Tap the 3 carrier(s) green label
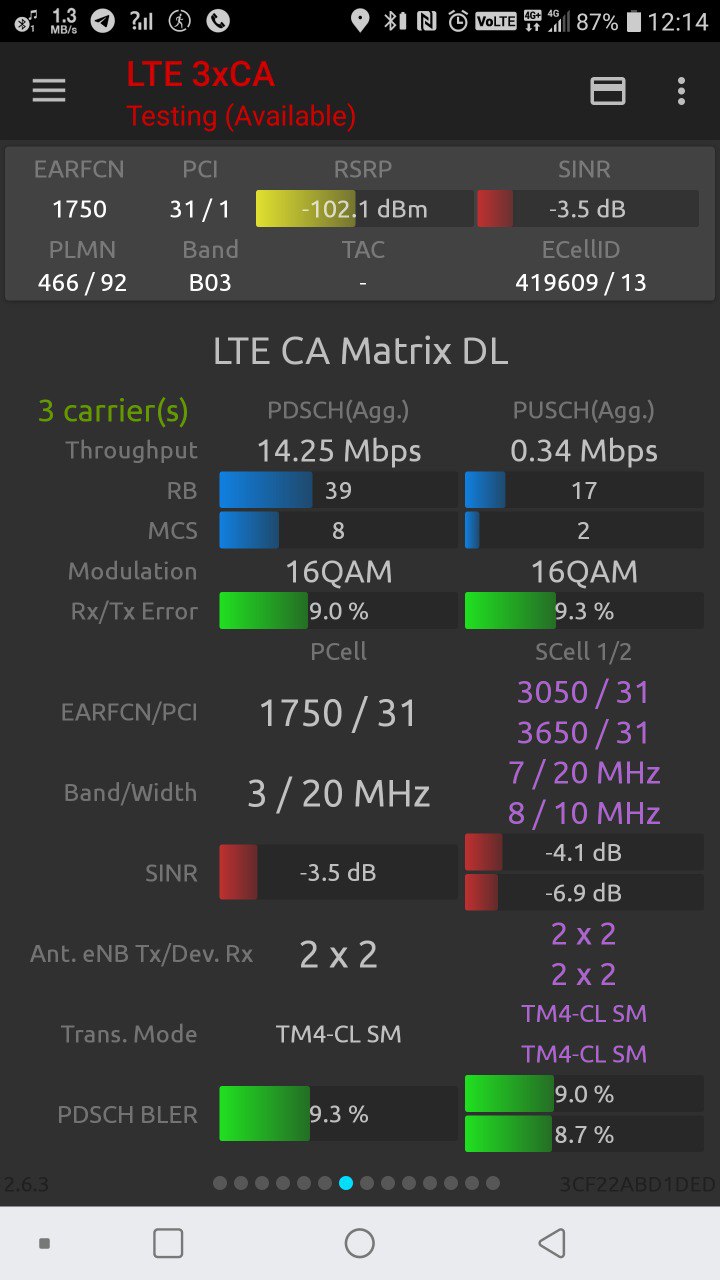This screenshot has width=720, height=1280. [x=113, y=411]
